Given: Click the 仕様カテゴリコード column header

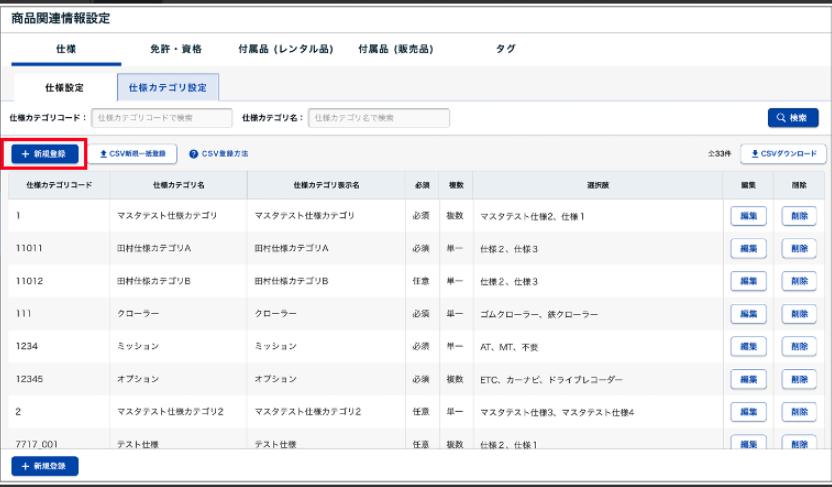Looking at the screenshot, I should [59, 185].
